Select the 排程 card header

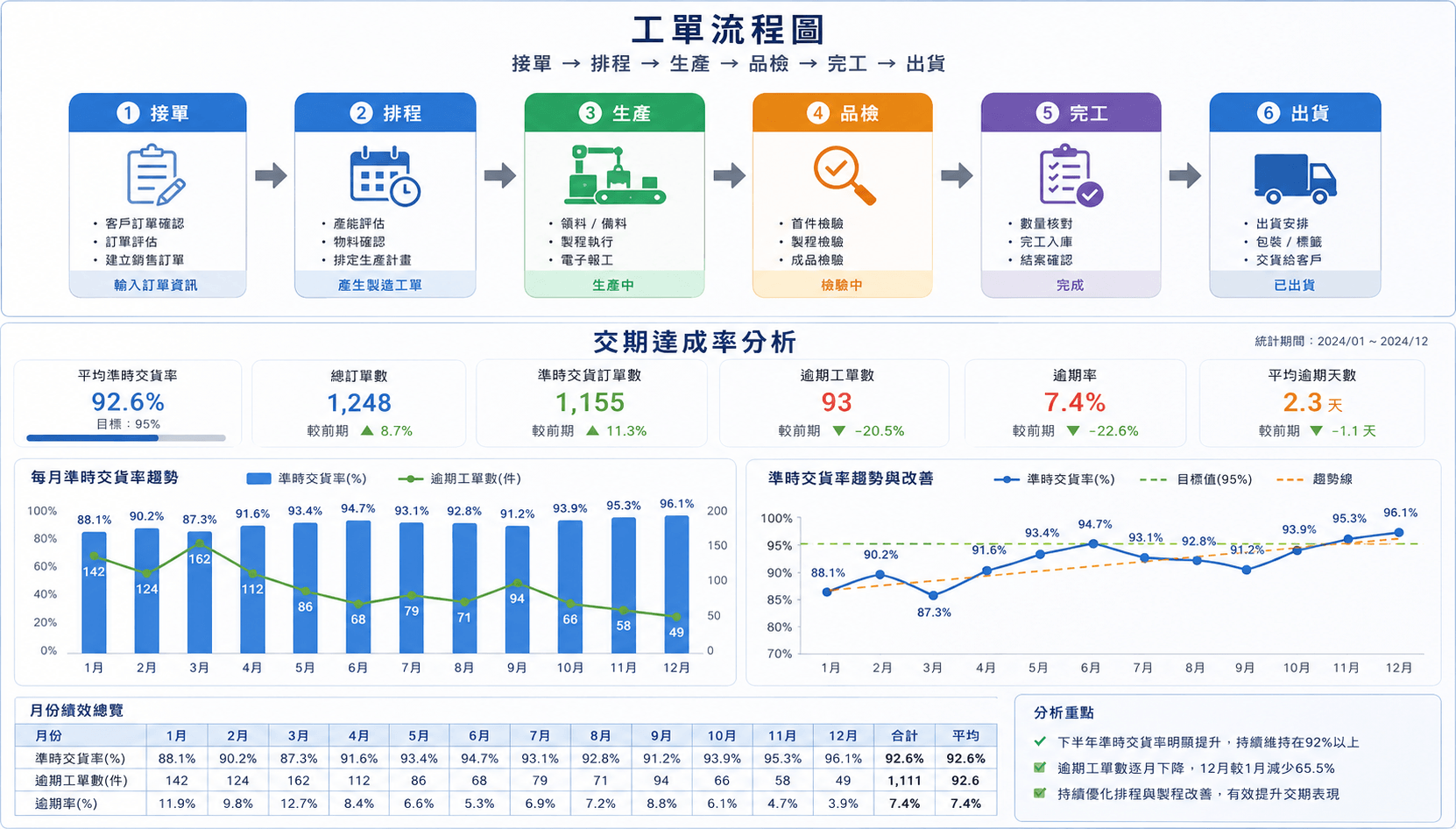(385, 113)
